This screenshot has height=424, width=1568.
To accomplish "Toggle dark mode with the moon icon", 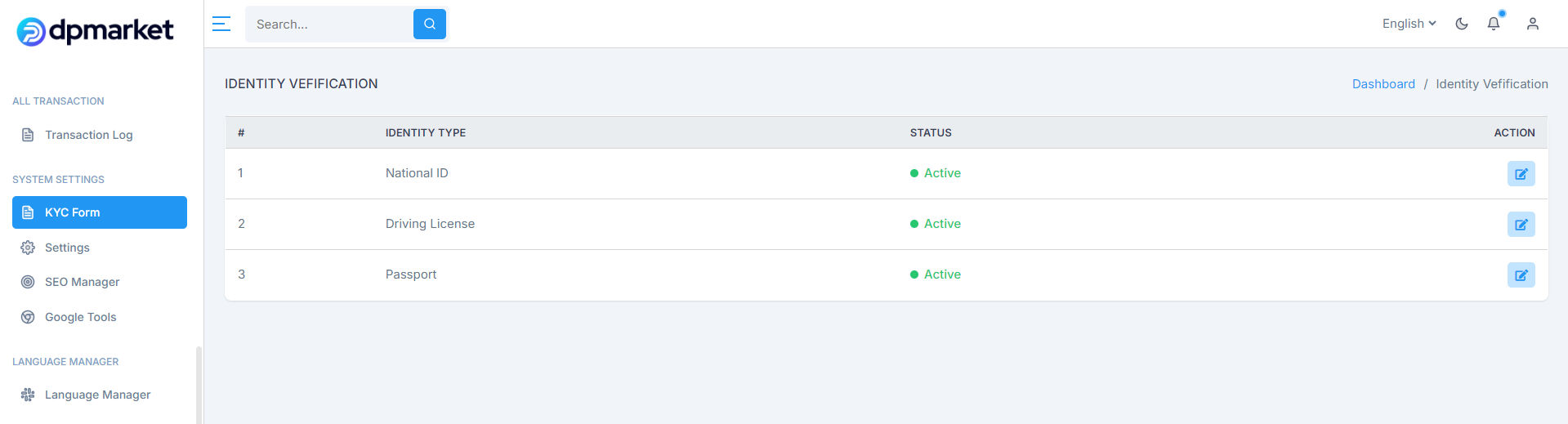I will pyautogui.click(x=1462, y=24).
